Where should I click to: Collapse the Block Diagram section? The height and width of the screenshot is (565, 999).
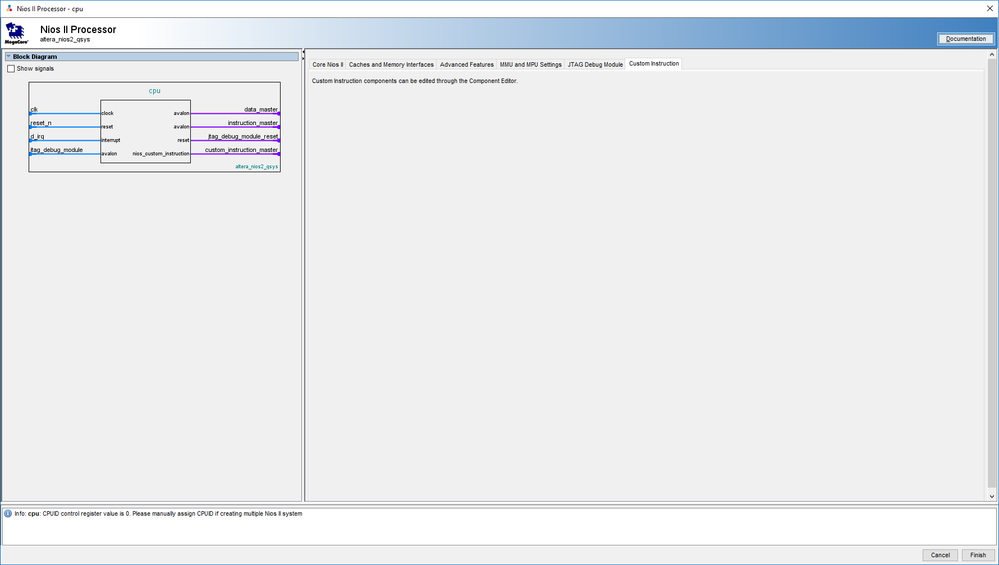pos(8,57)
